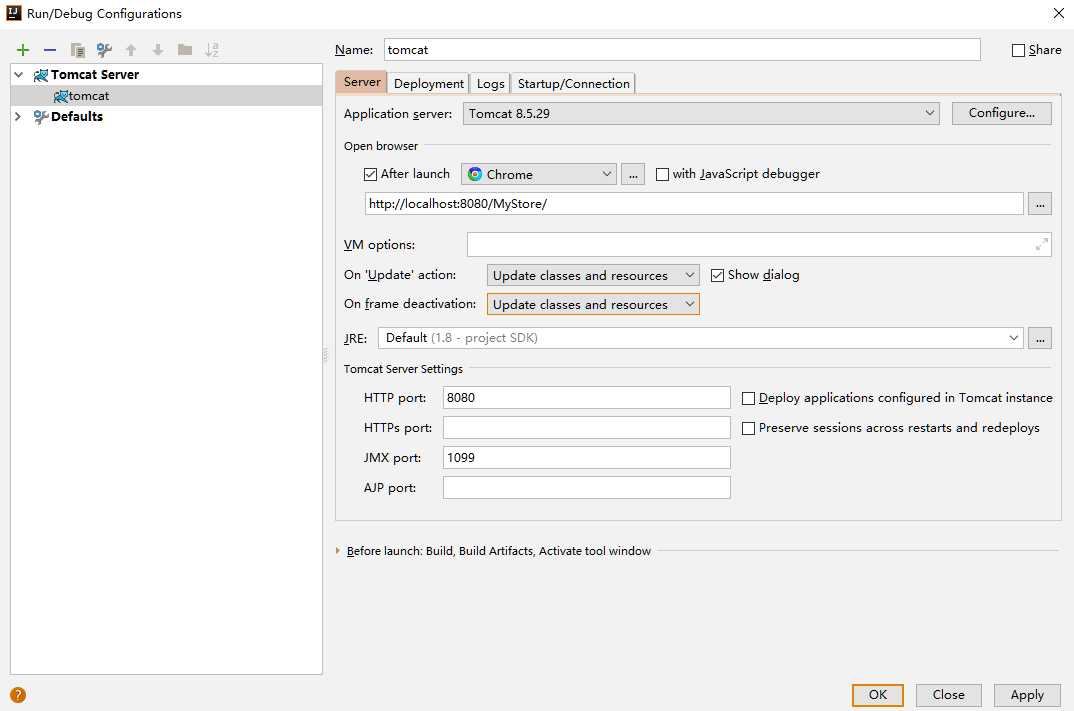This screenshot has width=1074, height=711.
Task: Move configuration up arrow
Action: click(131, 50)
